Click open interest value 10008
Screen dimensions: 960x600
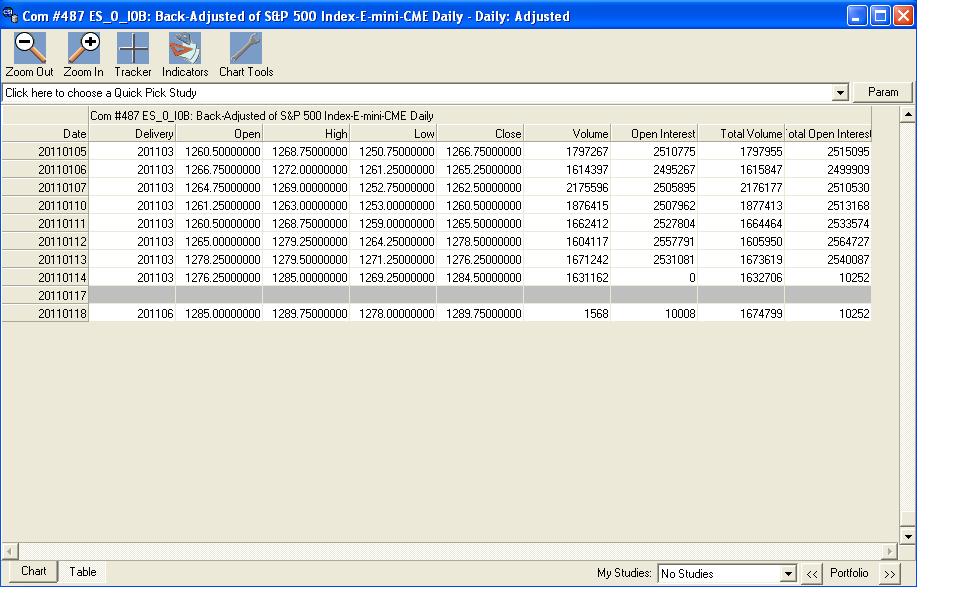tap(654, 313)
